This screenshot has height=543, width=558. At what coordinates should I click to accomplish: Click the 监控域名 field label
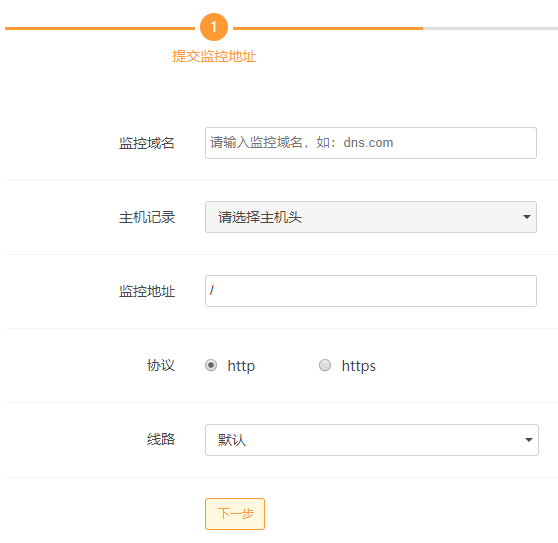point(147,143)
